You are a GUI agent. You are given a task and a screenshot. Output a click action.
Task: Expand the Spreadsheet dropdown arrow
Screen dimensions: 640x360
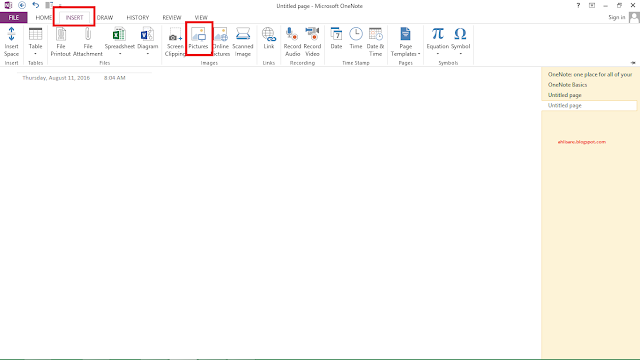tap(120, 54)
